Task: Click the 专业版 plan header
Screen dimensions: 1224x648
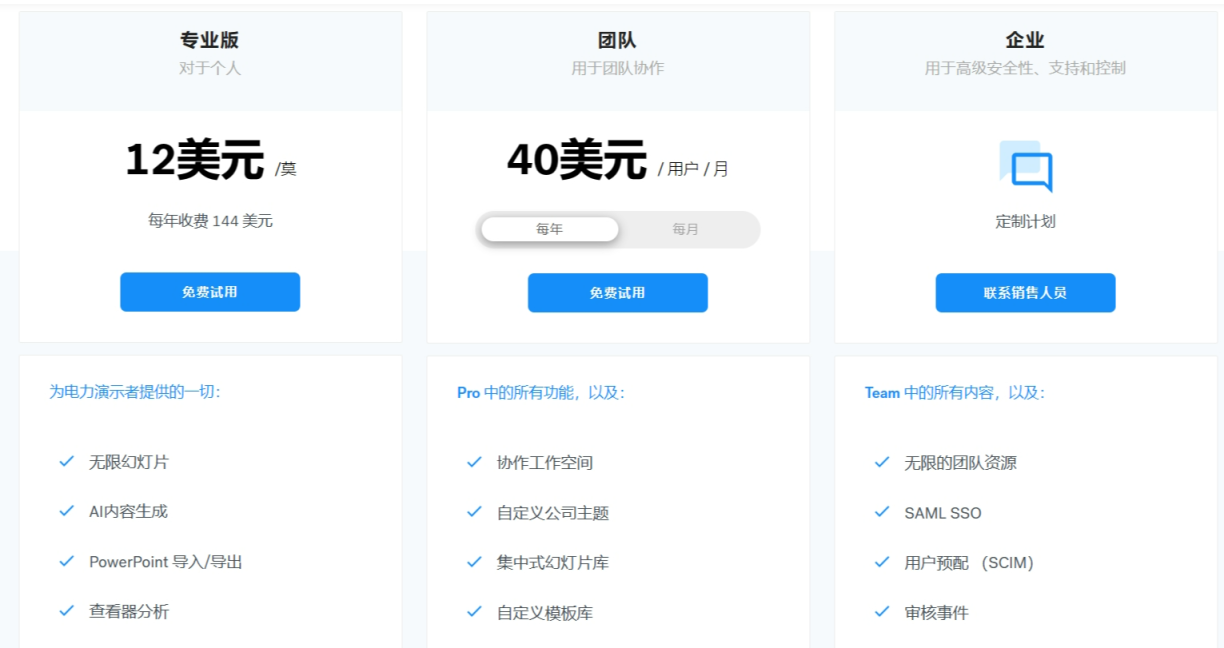Action: [x=210, y=41]
